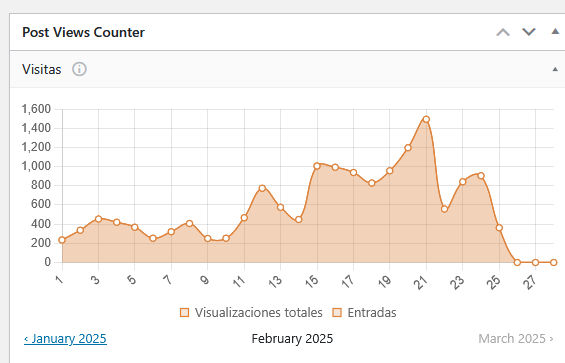565x363 pixels.
Task: Select the data point for day 25
Action: pyautogui.click(x=499, y=228)
